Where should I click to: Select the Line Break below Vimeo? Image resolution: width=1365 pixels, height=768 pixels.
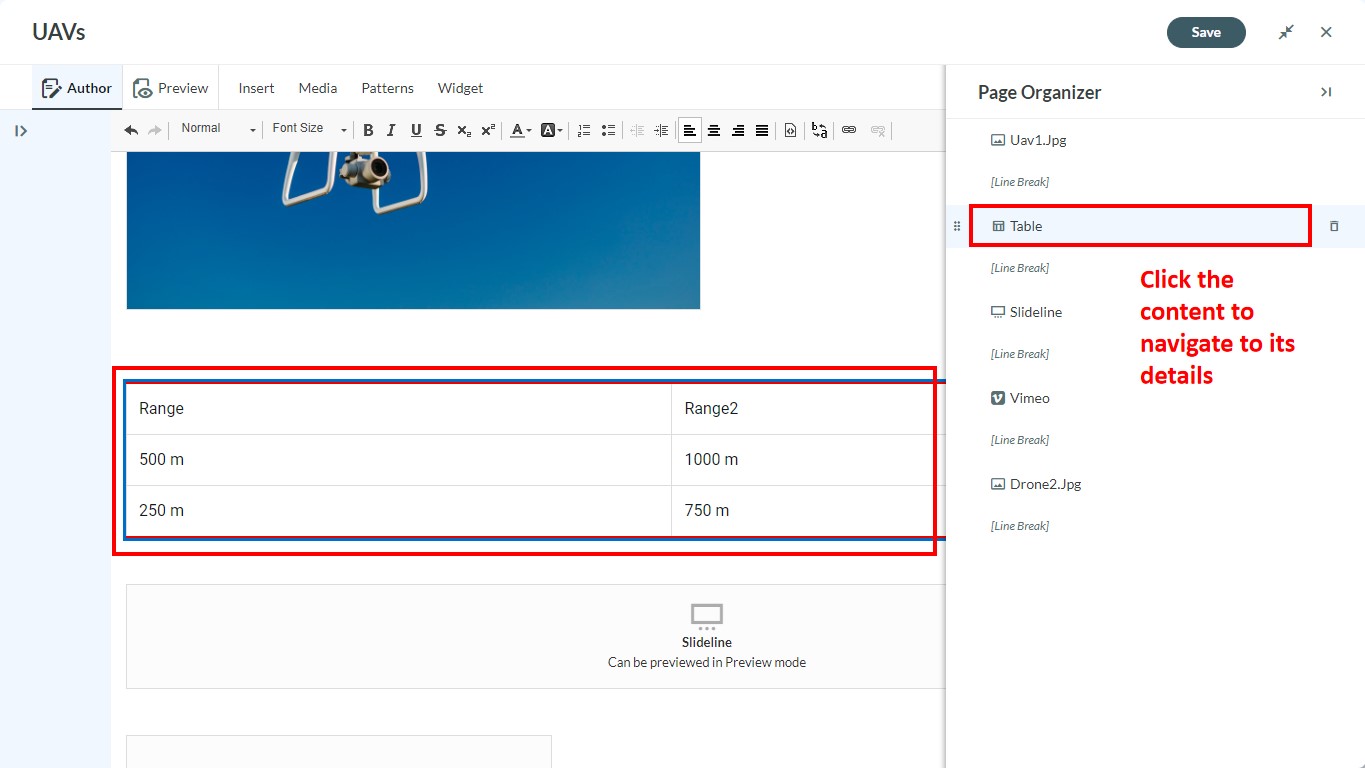pos(1020,440)
